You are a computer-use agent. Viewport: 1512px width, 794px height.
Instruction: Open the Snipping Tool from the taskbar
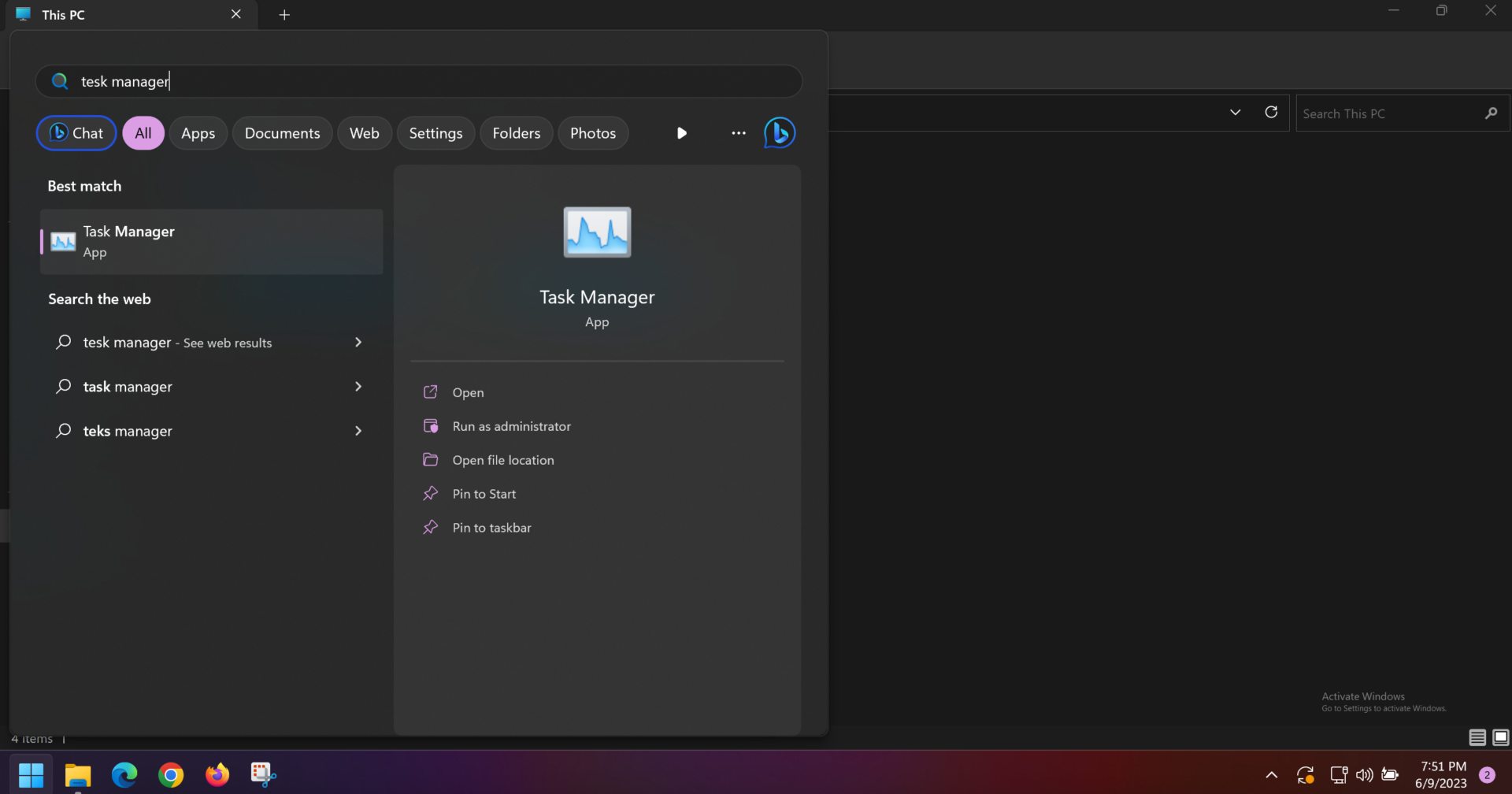263,774
